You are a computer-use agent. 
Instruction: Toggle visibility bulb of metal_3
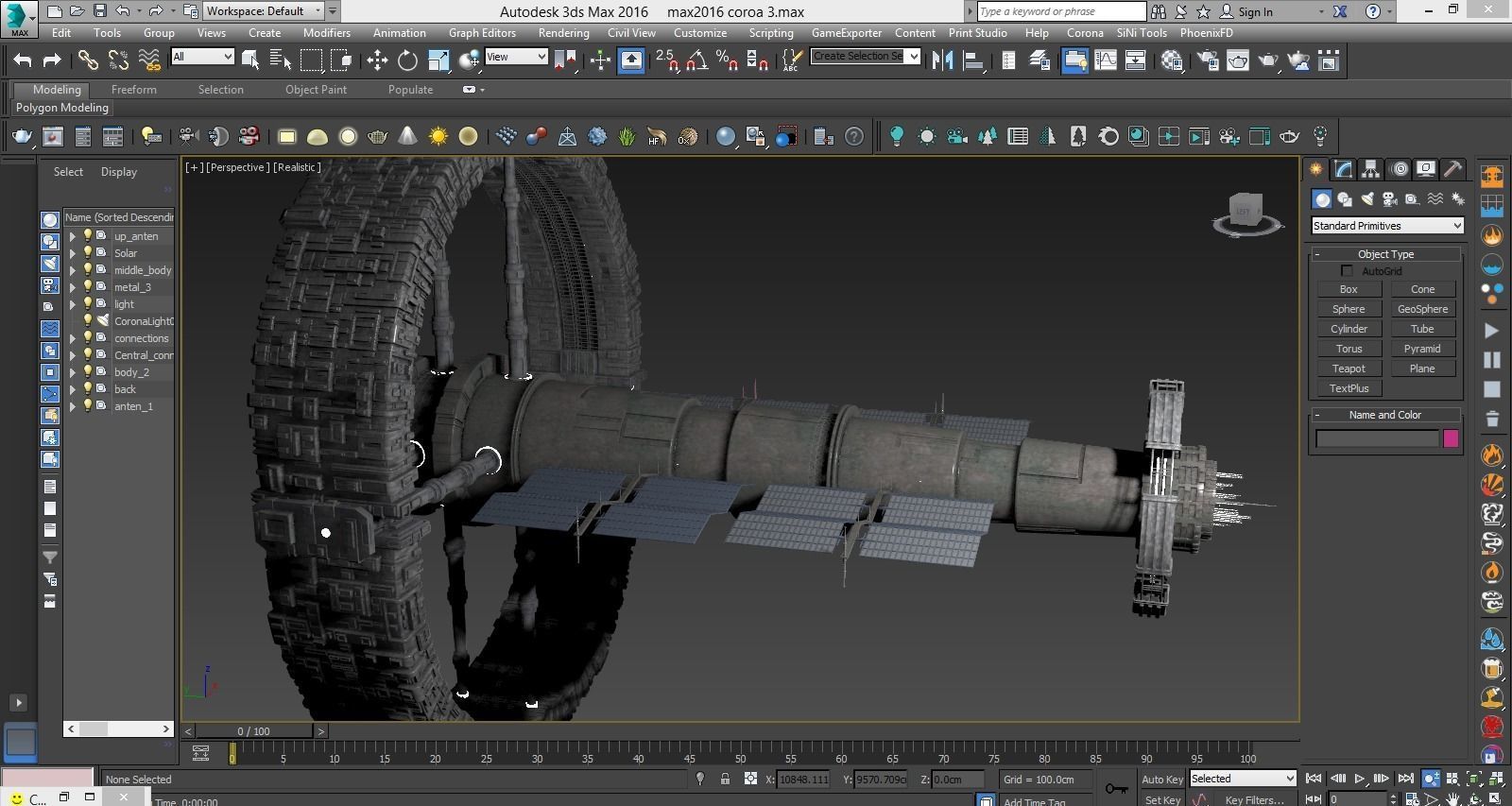88,287
